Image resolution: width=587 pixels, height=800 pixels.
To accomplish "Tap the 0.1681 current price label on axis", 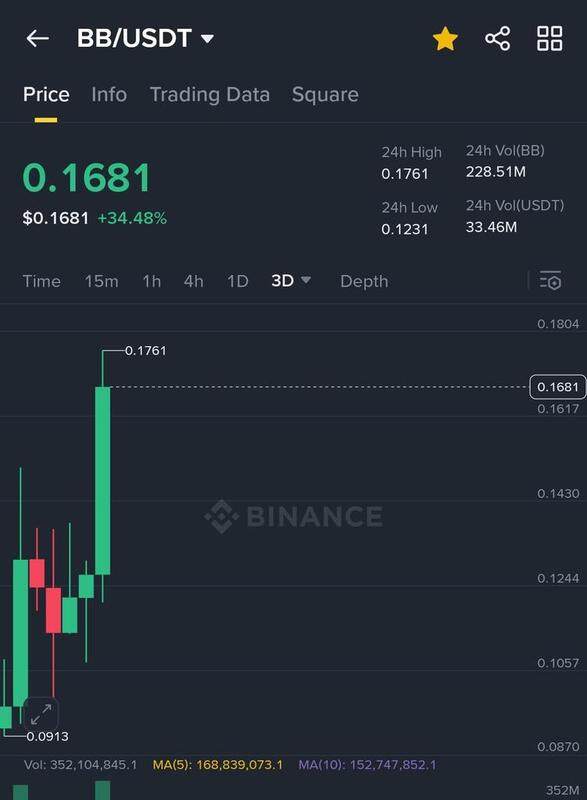I will pos(557,387).
